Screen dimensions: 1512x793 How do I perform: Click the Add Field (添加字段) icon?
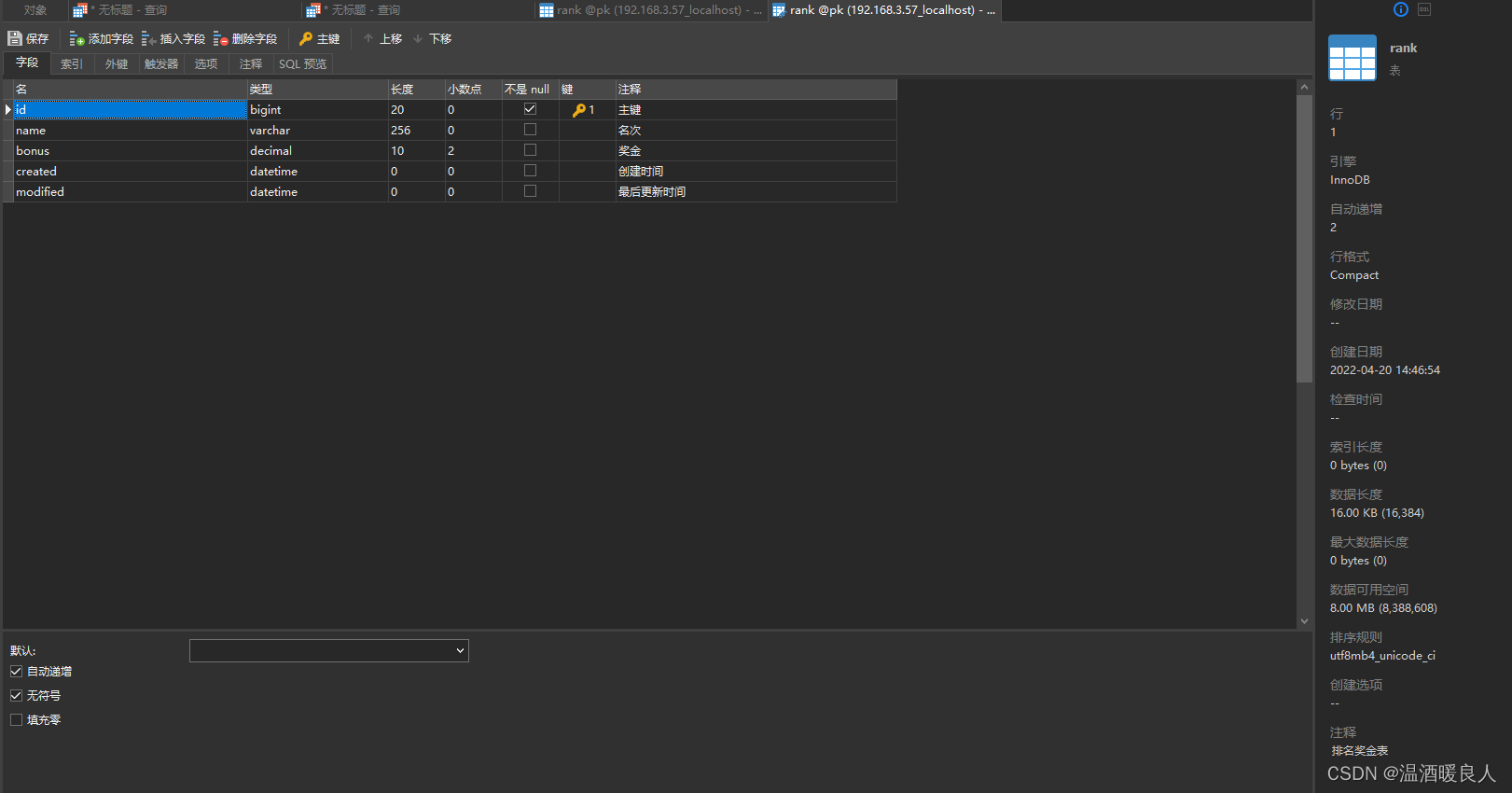coord(77,38)
